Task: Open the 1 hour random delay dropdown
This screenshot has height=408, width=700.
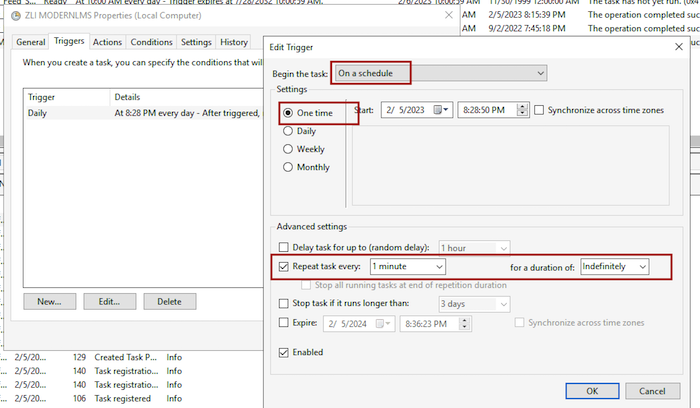Action: pos(474,248)
